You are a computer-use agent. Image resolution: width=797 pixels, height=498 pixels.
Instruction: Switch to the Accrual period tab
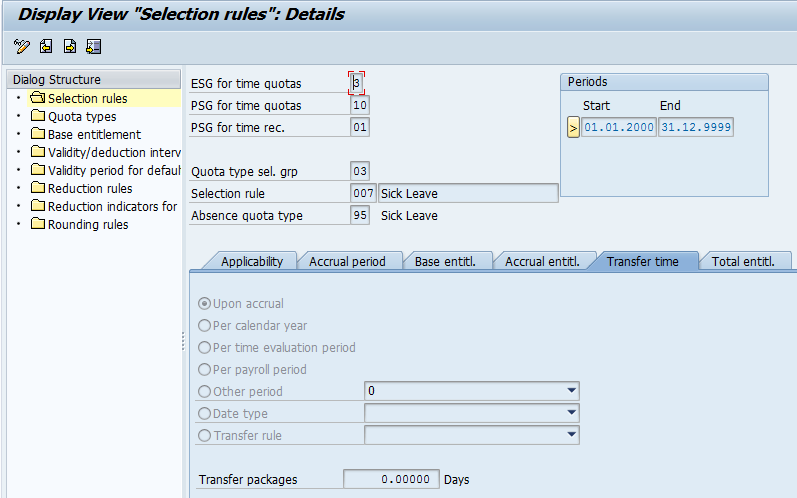(347, 261)
